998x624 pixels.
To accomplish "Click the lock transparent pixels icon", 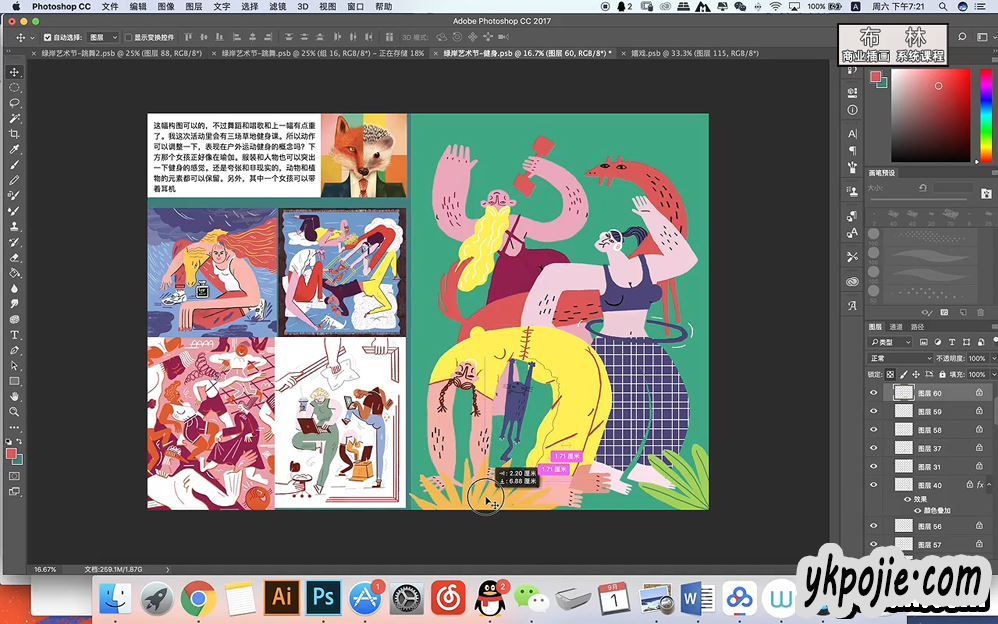I will (892, 374).
